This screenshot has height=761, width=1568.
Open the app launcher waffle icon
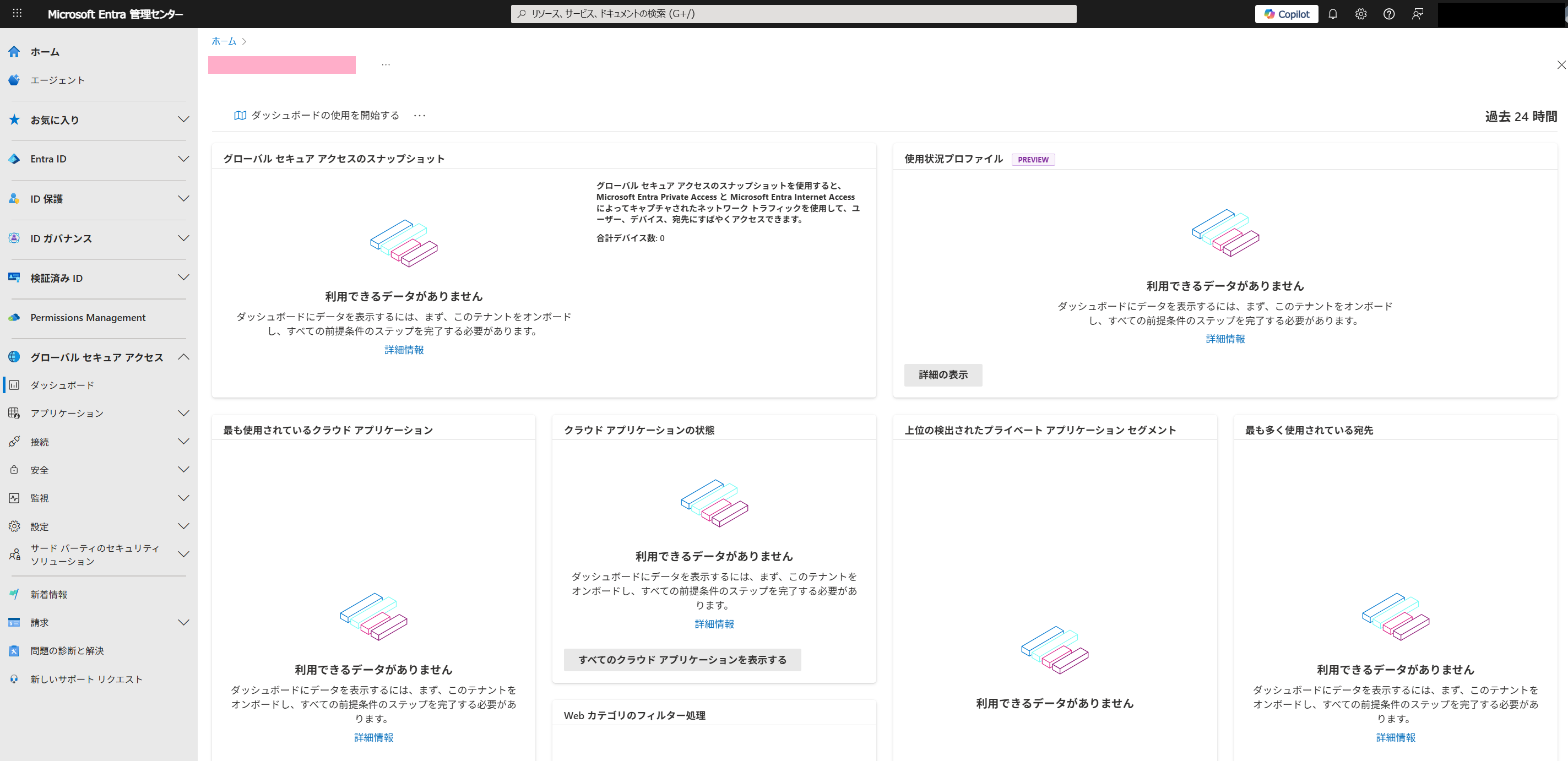(x=17, y=13)
